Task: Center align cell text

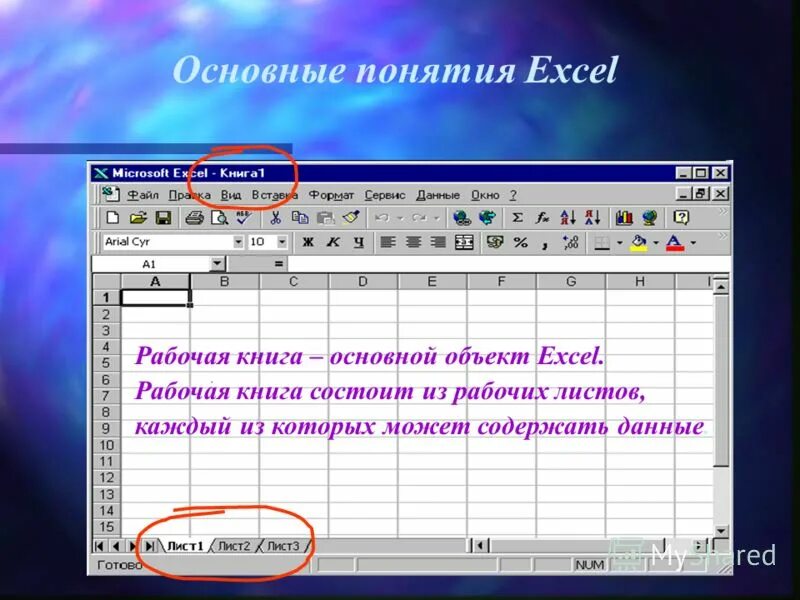Action: [413, 242]
